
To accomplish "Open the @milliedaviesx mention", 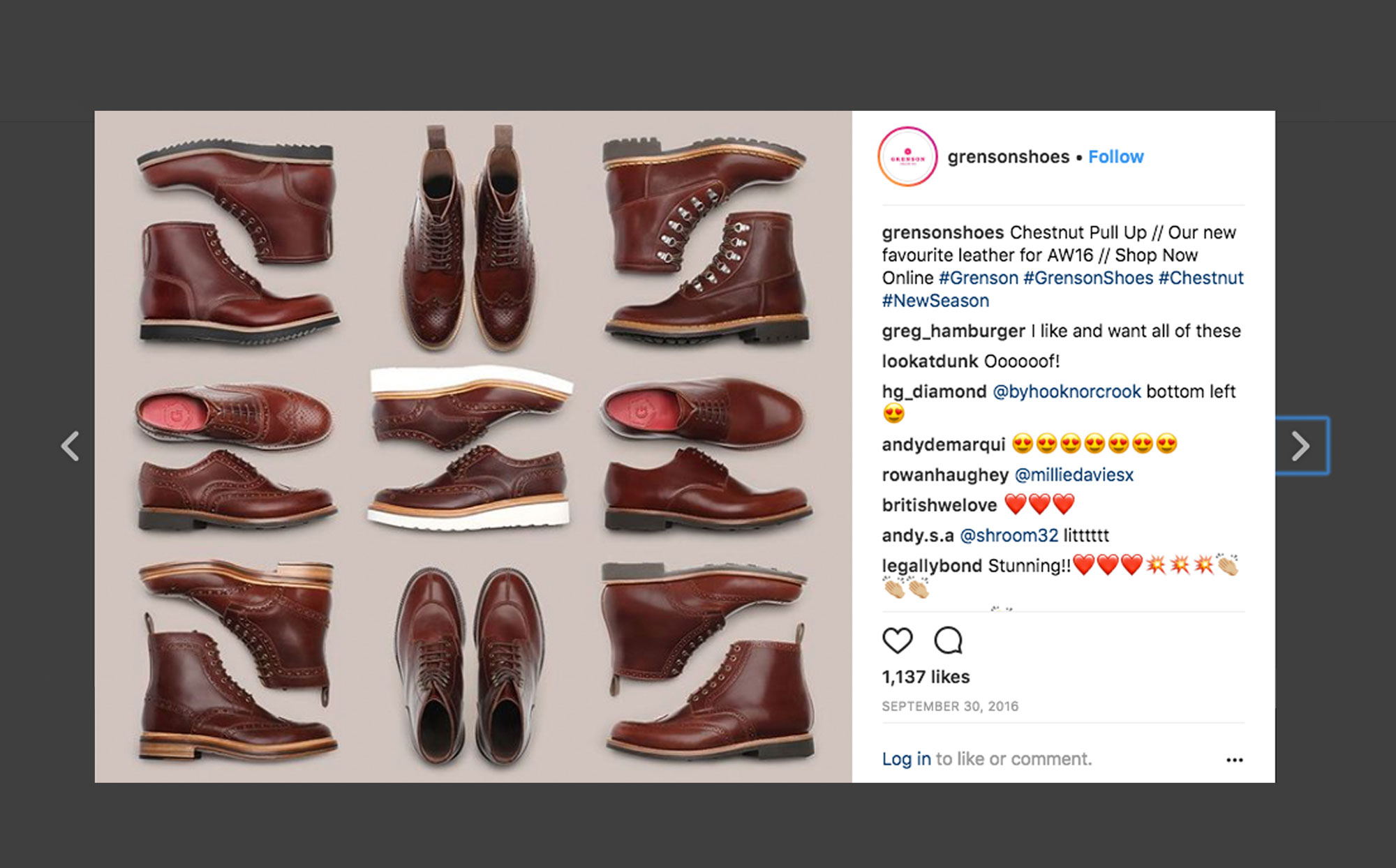I will (1074, 475).
